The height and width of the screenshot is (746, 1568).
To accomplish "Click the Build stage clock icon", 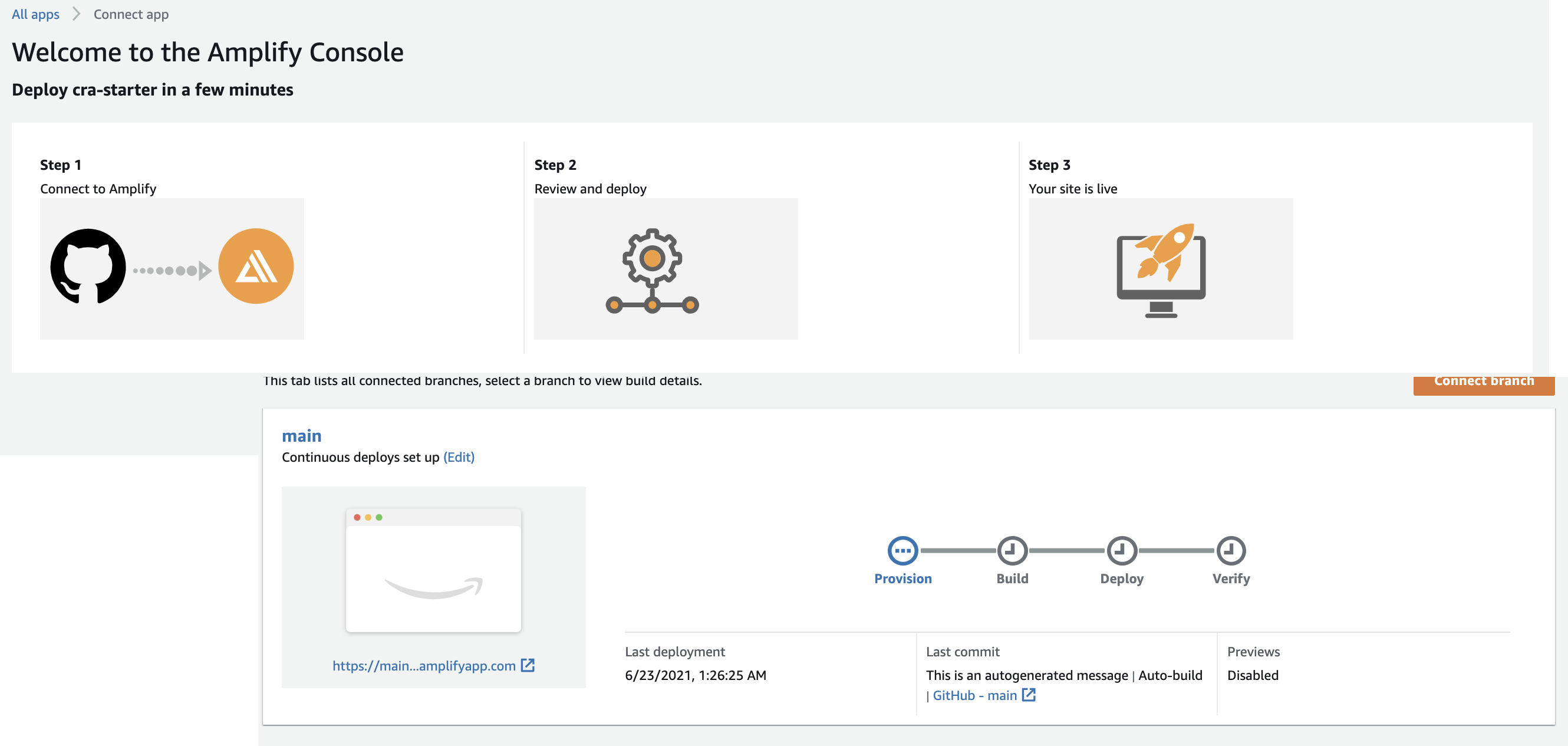I will pos(1012,551).
